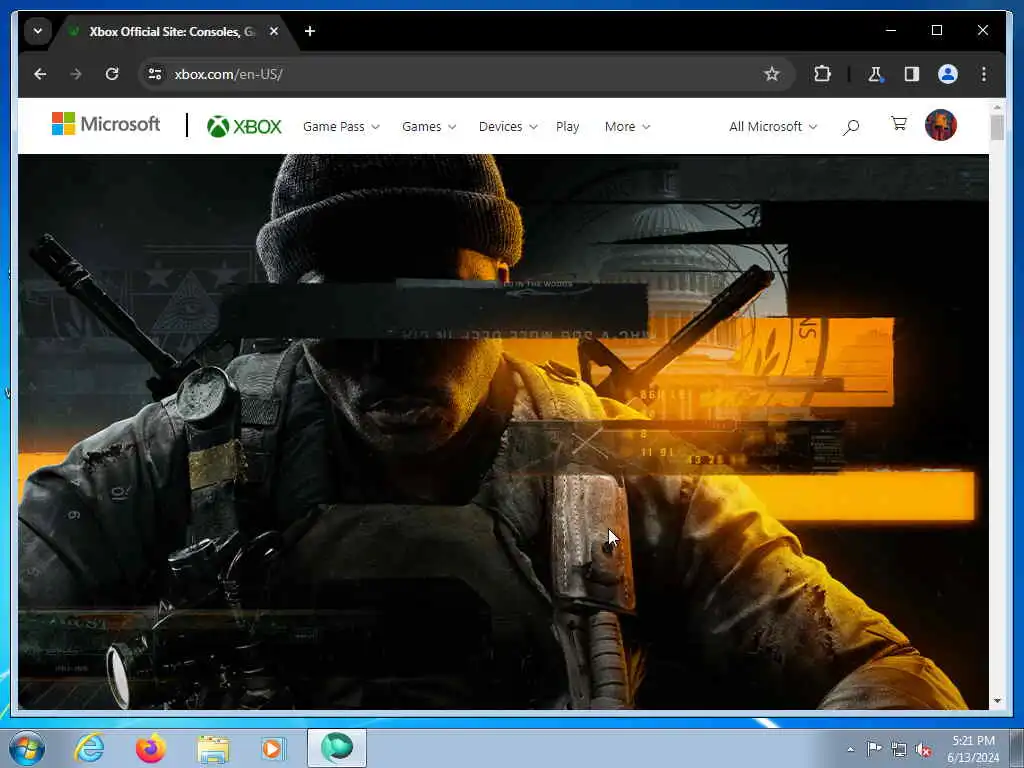
Task: Expand the Game Pass menu
Action: (341, 127)
